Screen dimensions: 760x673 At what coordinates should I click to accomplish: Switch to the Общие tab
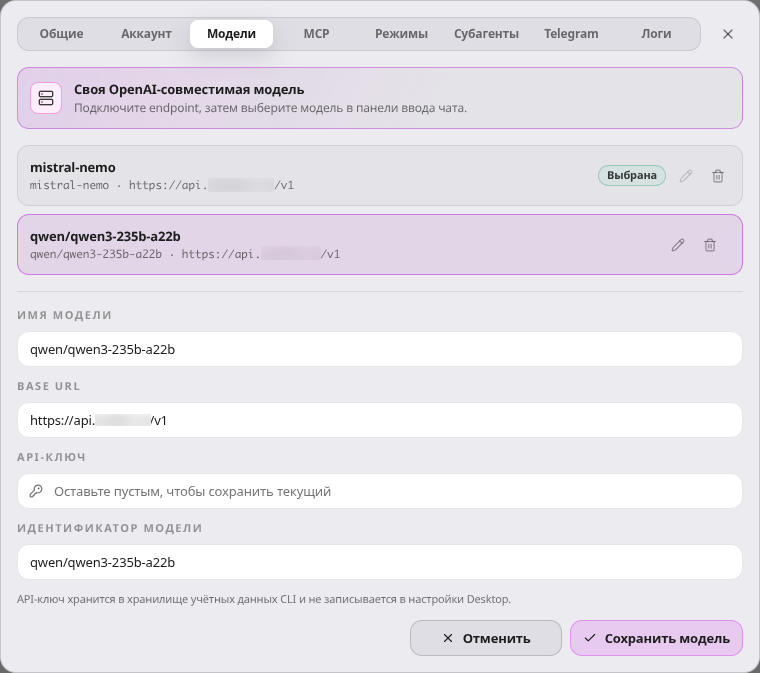(x=62, y=34)
